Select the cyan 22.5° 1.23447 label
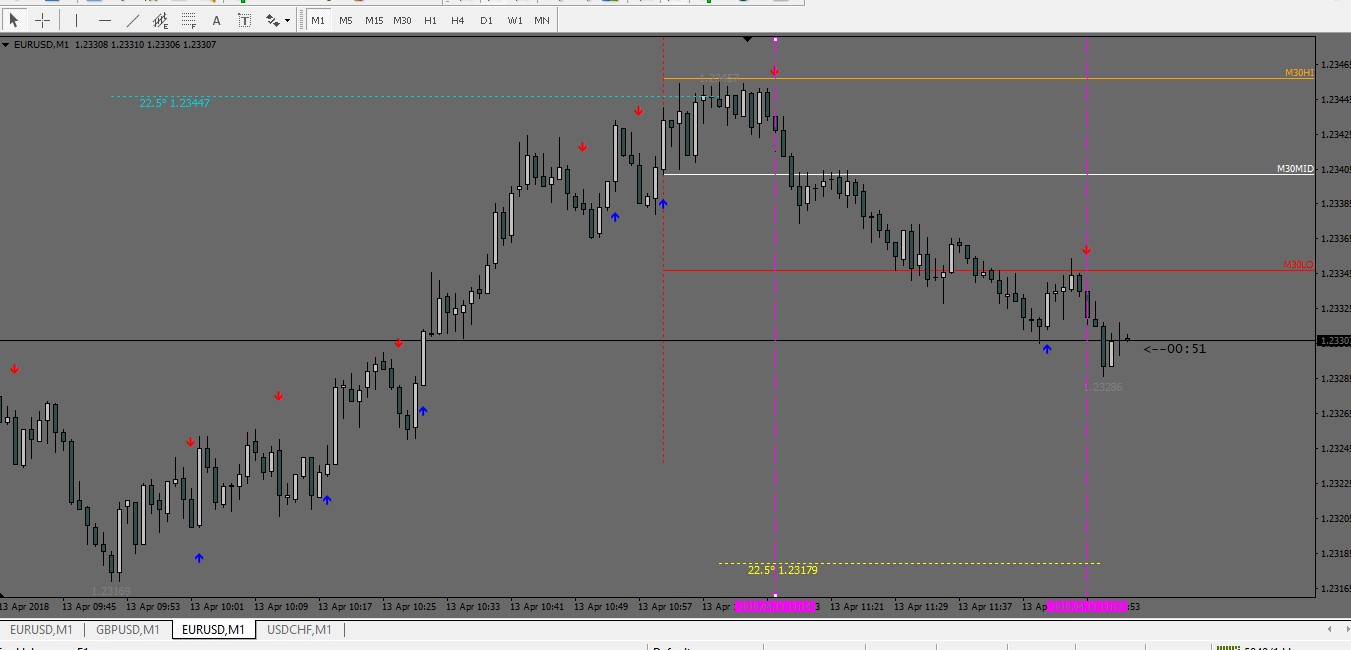The image size is (1351, 650). (175, 103)
